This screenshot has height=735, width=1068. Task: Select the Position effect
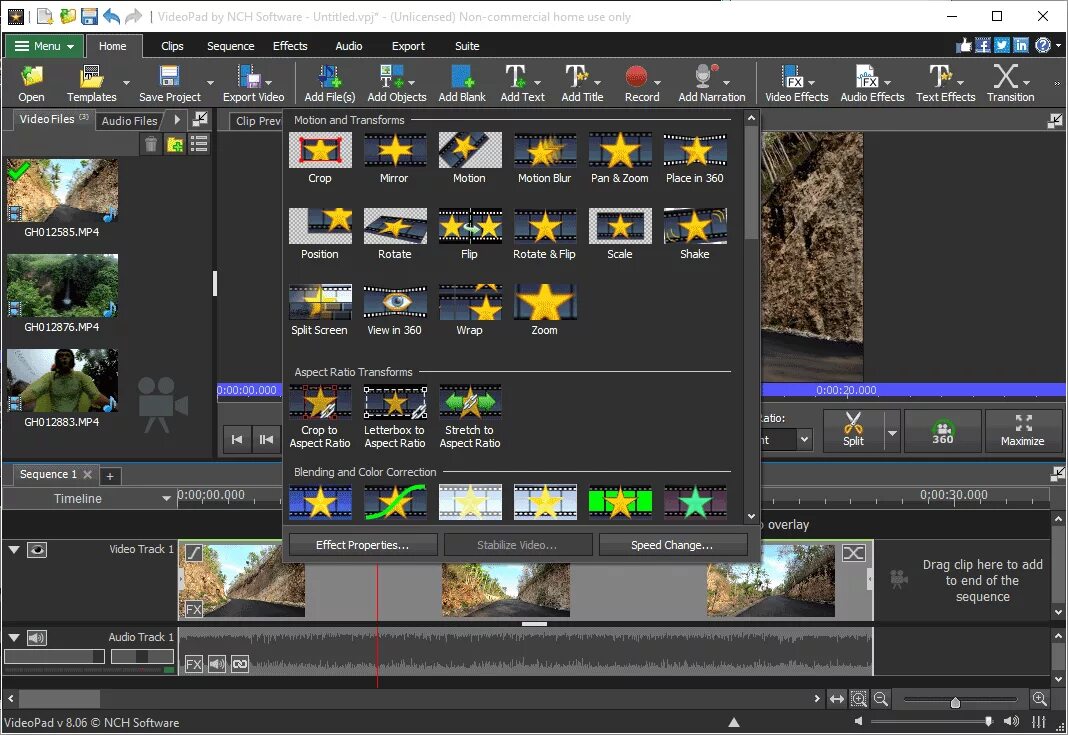click(320, 234)
